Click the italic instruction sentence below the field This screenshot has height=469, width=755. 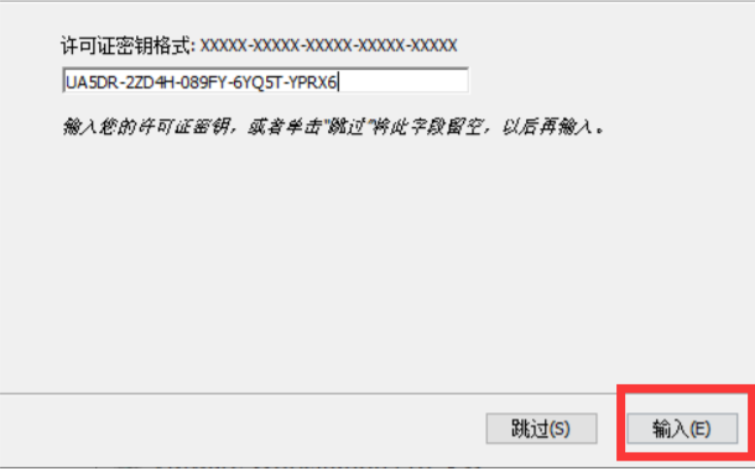(333, 127)
